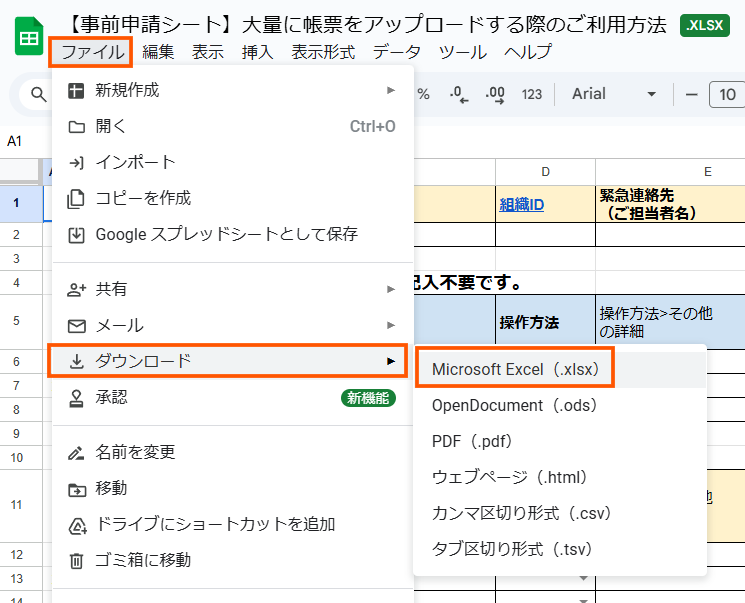Image resolution: width=745 pixels, height=603 pixels.
Task: Click the percent format icon
Action: [x=423, y=94]
